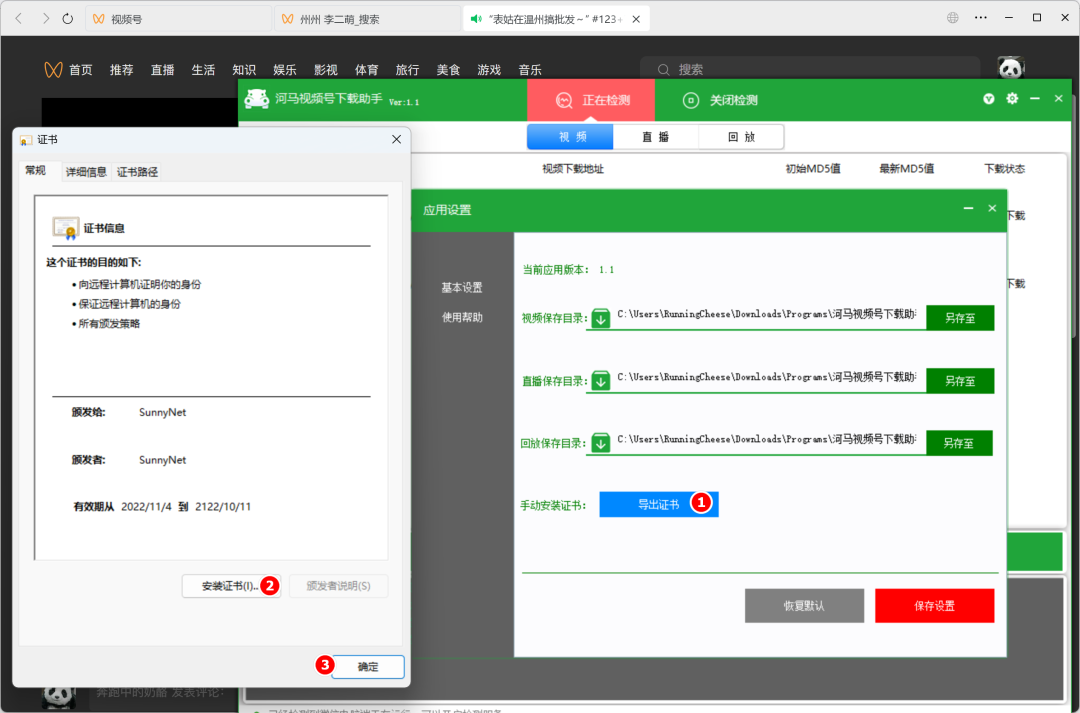Click the browser forward arrow
Viewport: 1080px width, 713px height.
(45, 19)
